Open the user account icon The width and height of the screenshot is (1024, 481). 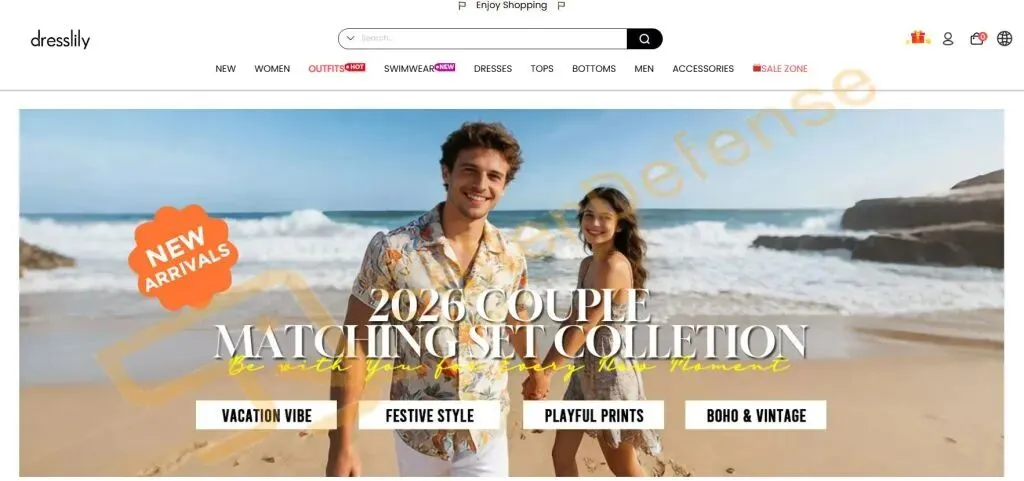point(948,39)
